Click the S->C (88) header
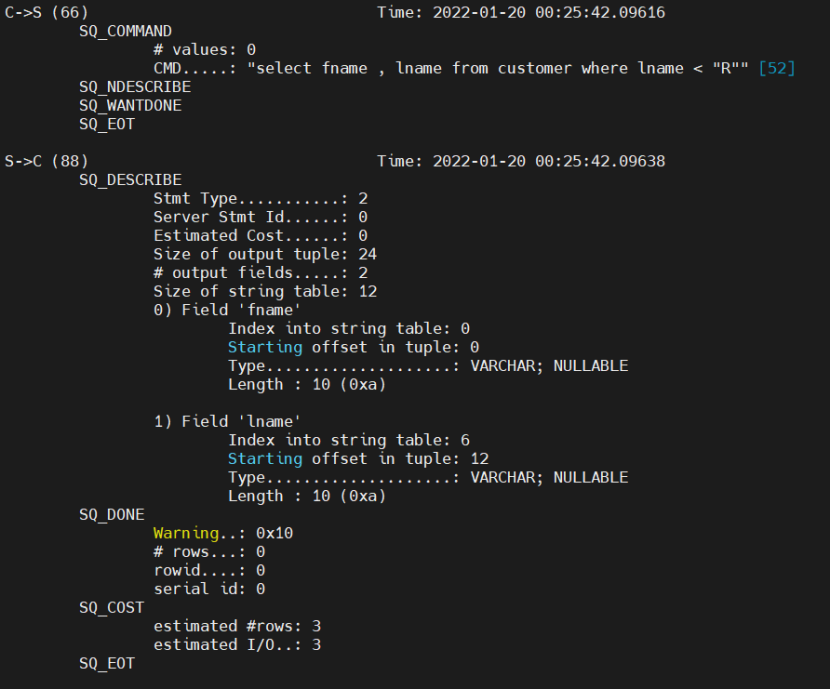This screenshot has width=830, height=690. click(47, 161)
